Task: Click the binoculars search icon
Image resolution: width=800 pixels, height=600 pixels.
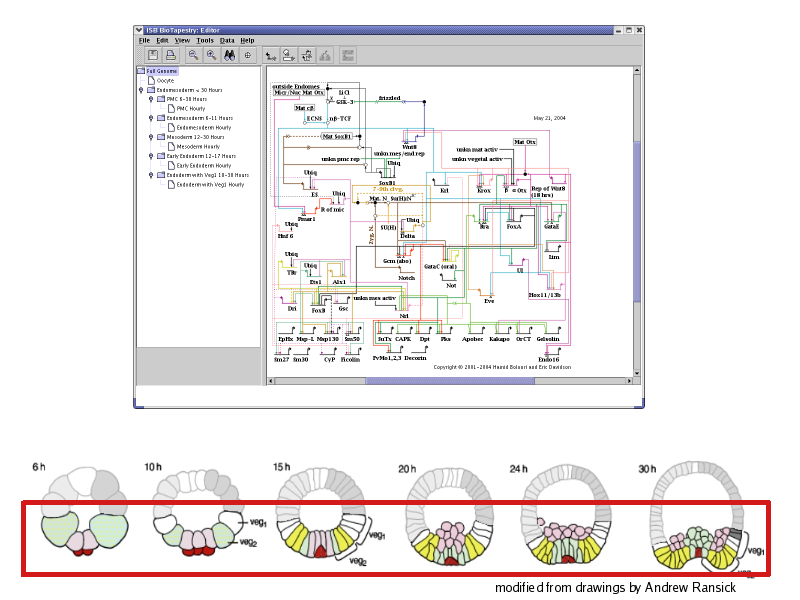Action: [x=229, y=55]
